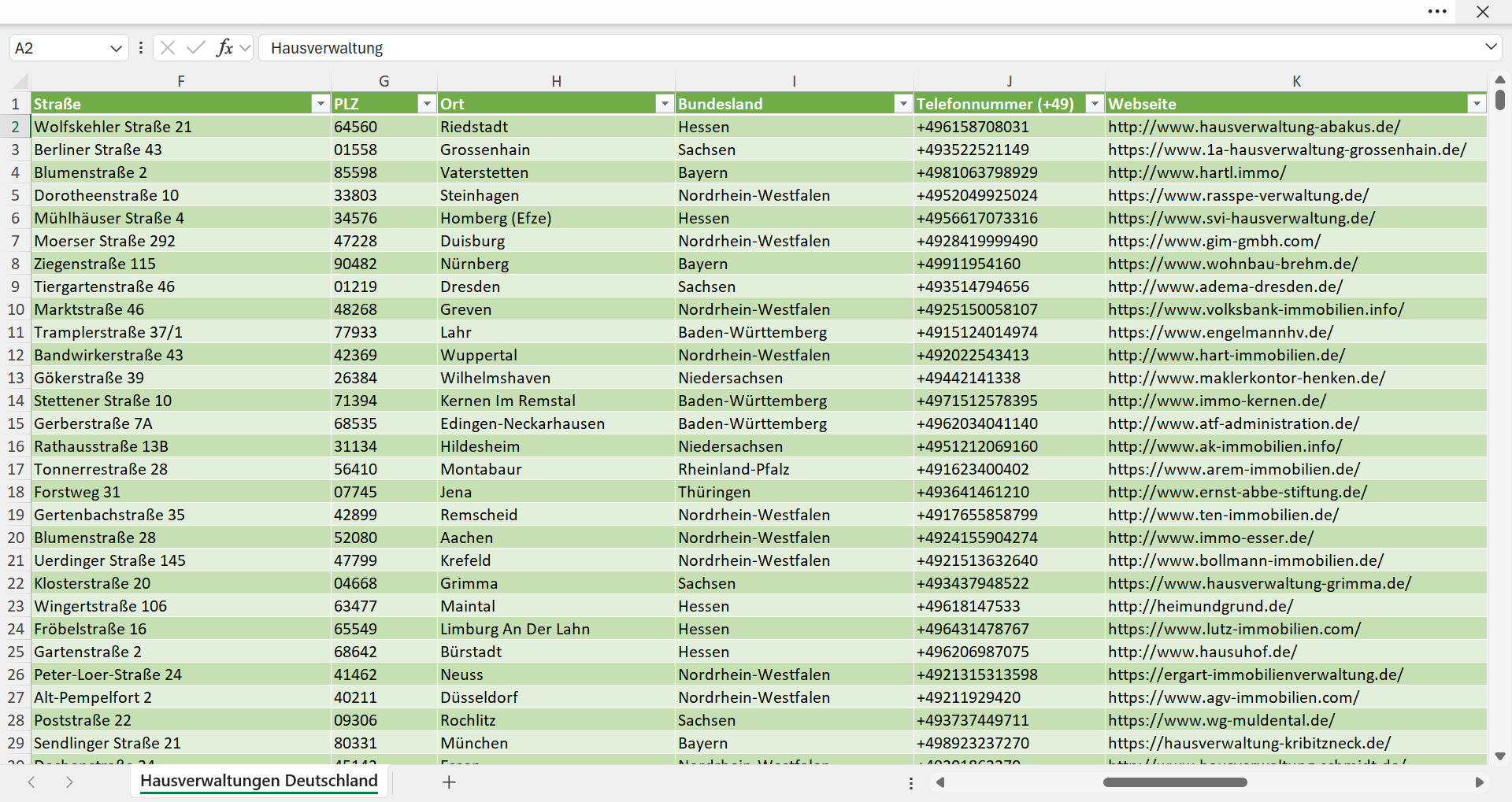Select column K header
This screenshot has width=1512, height=802.
(1296, 81)
